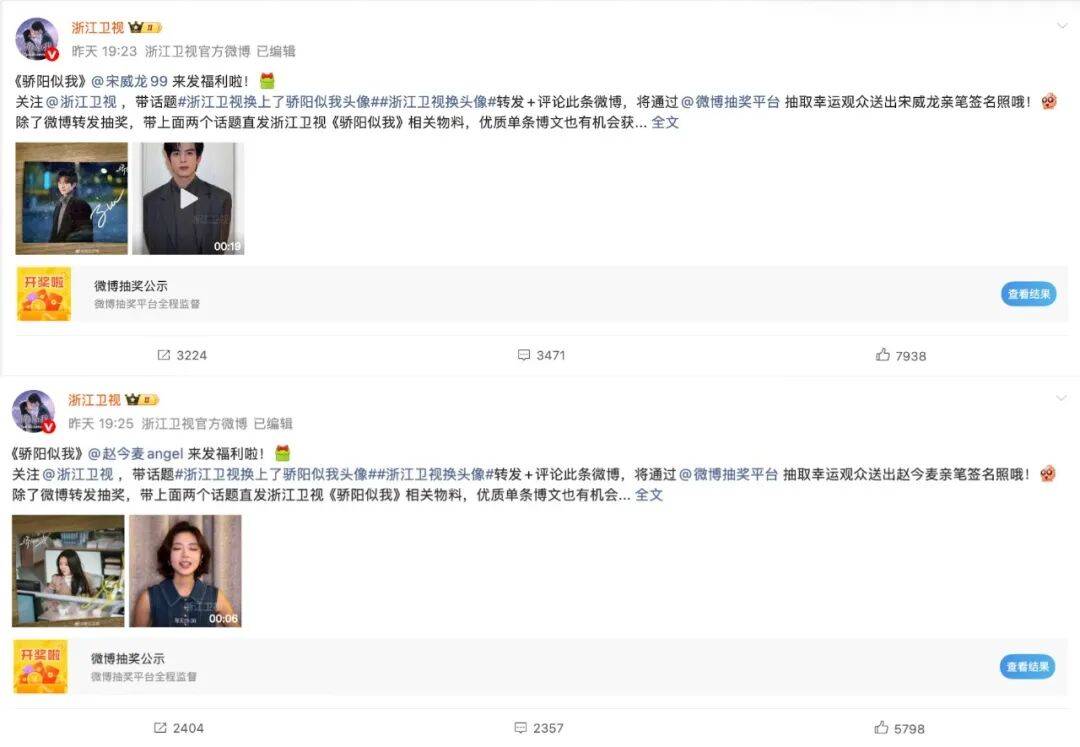Click 查看结果 button in first post
This screenshot has width=1080, height=747.
[x=1028, y=294]
